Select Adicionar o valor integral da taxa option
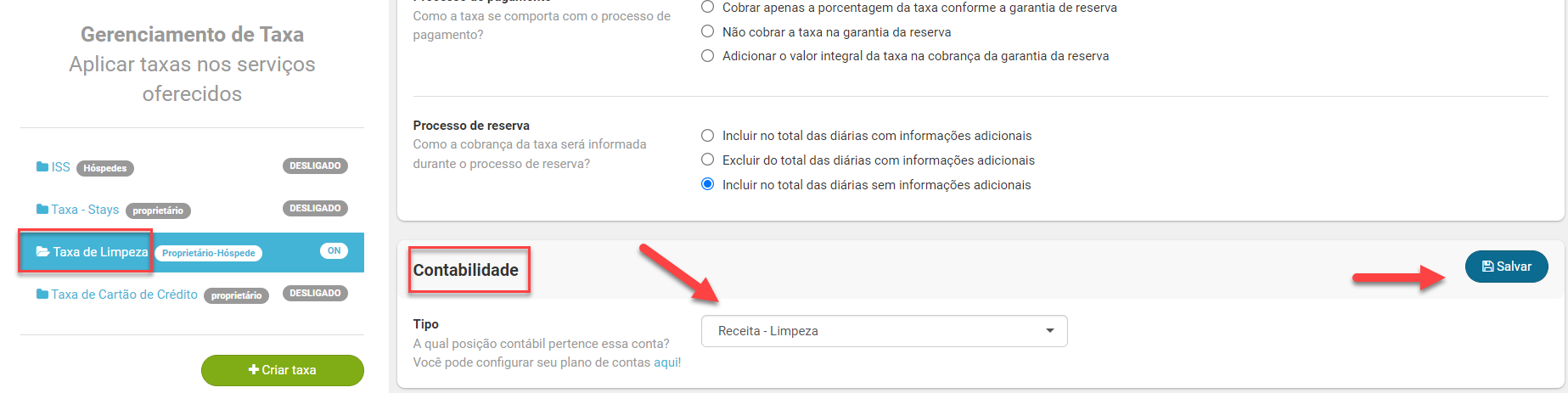 click(707, 56)
